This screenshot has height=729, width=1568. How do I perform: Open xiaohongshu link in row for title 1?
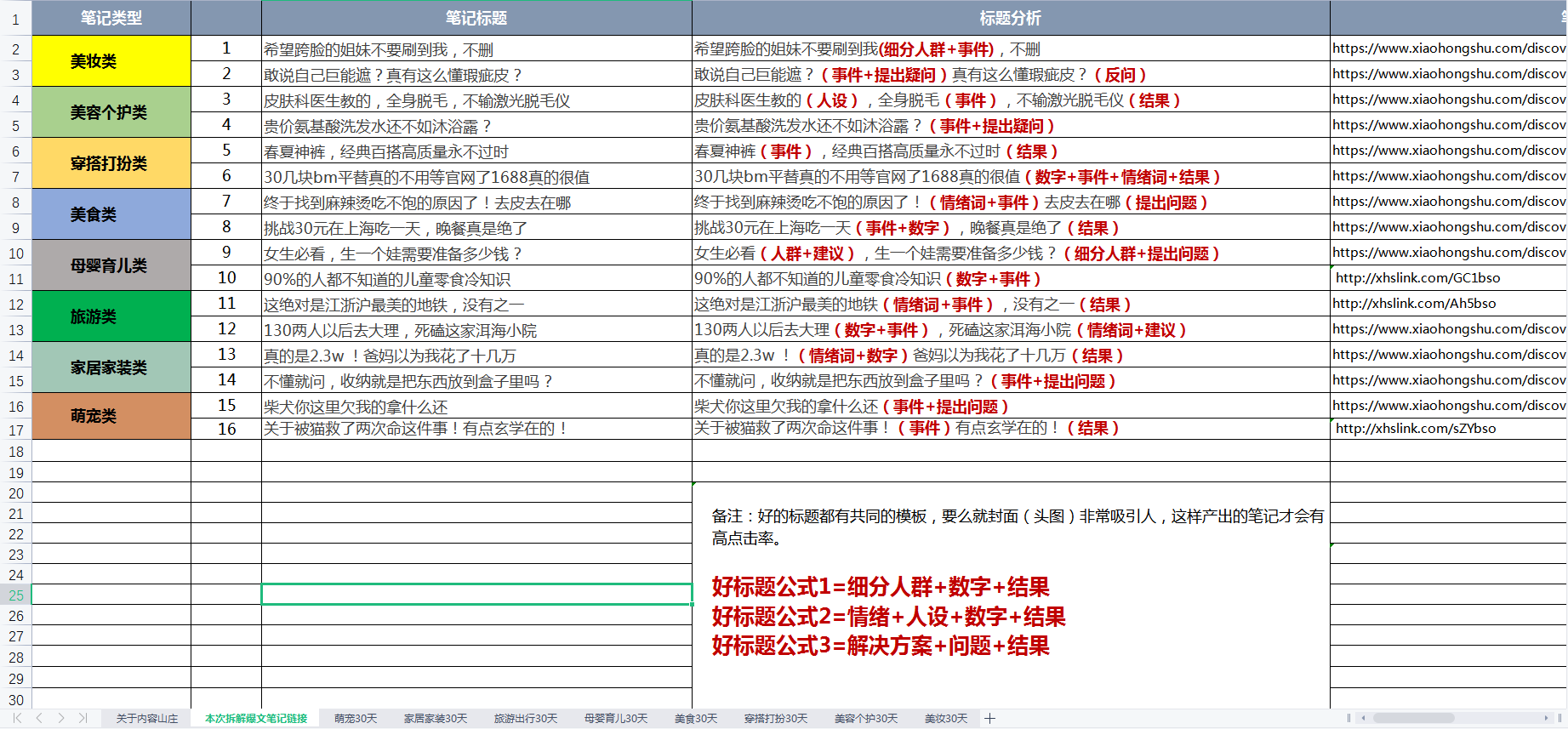[x=1449, y=48]
